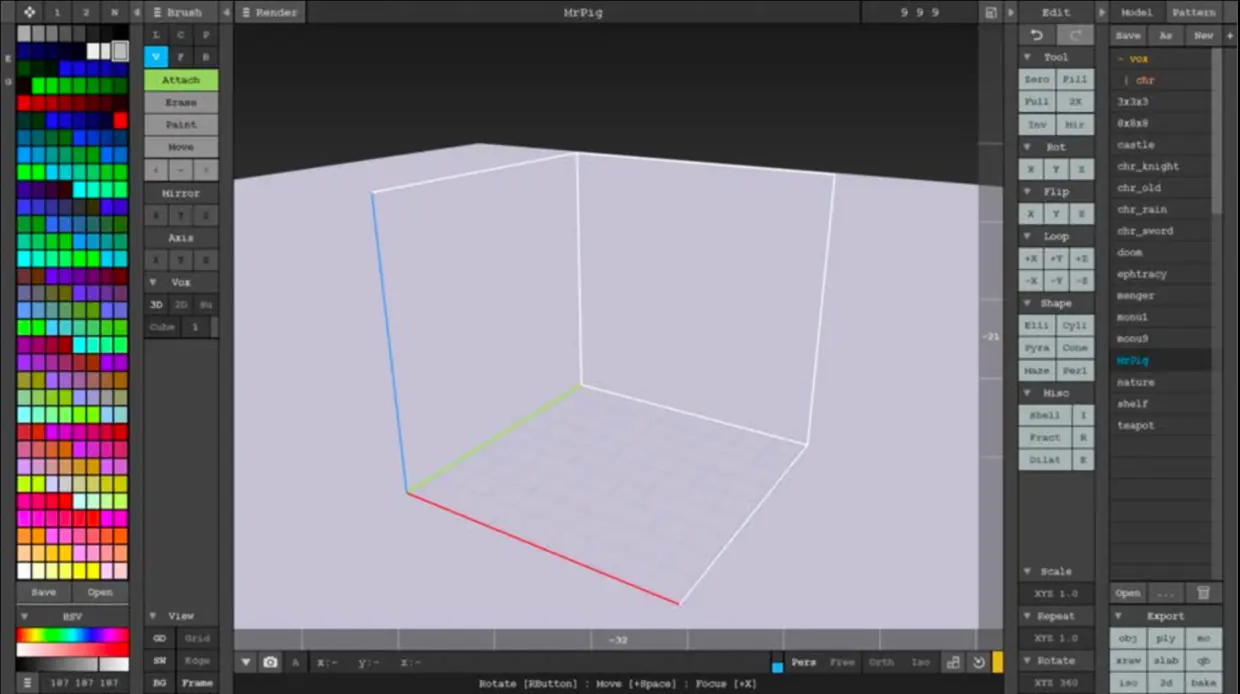Toggle Mirror X axis
The height and width of the screenshot is (694, 1240).
157,215
